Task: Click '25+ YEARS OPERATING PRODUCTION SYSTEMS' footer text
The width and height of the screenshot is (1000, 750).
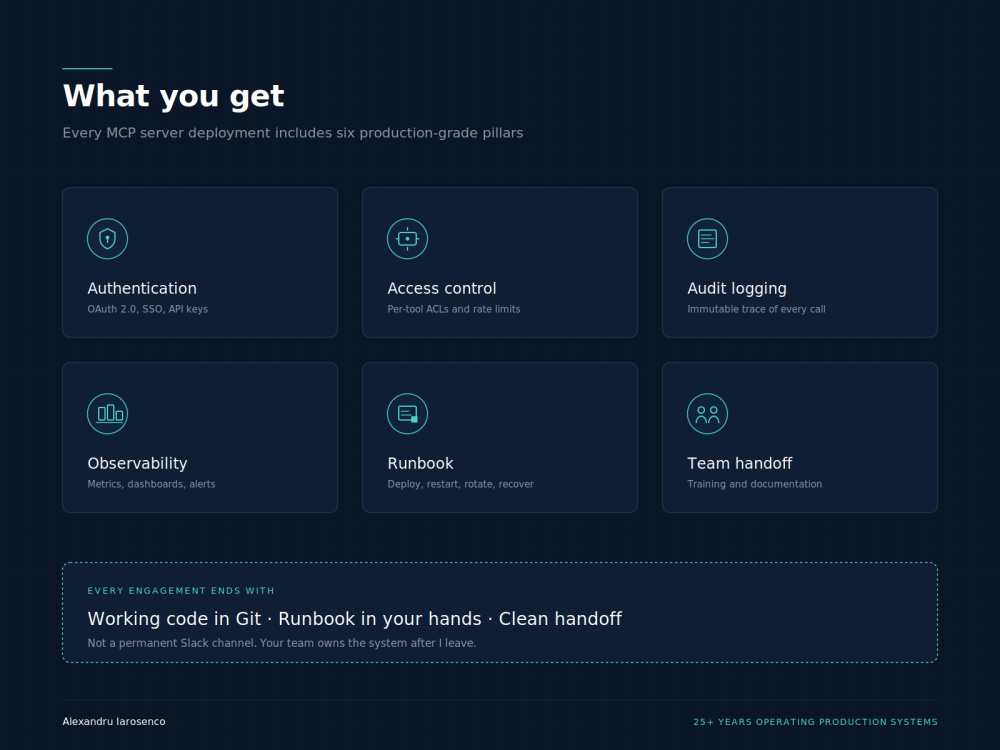Action: (815, 722)
